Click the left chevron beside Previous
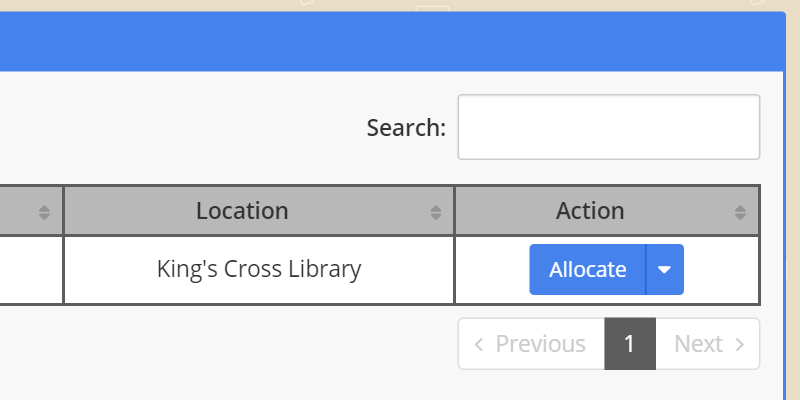800x400 pixels. 479,344
